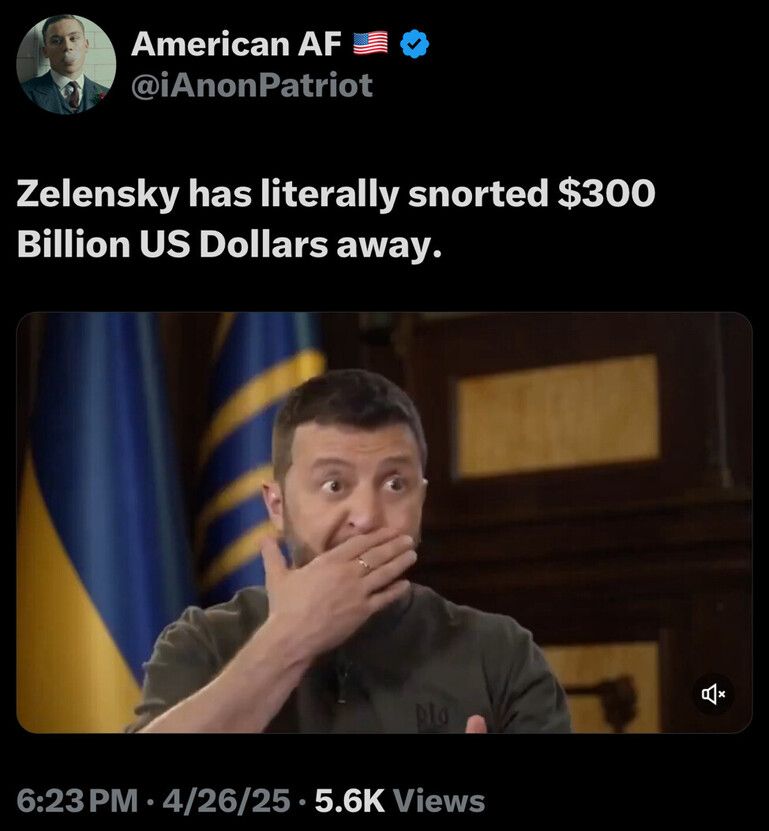Click the $300 amount in the tweet
Viewport: 769px width, 831px height.
[x=605, y=193]
